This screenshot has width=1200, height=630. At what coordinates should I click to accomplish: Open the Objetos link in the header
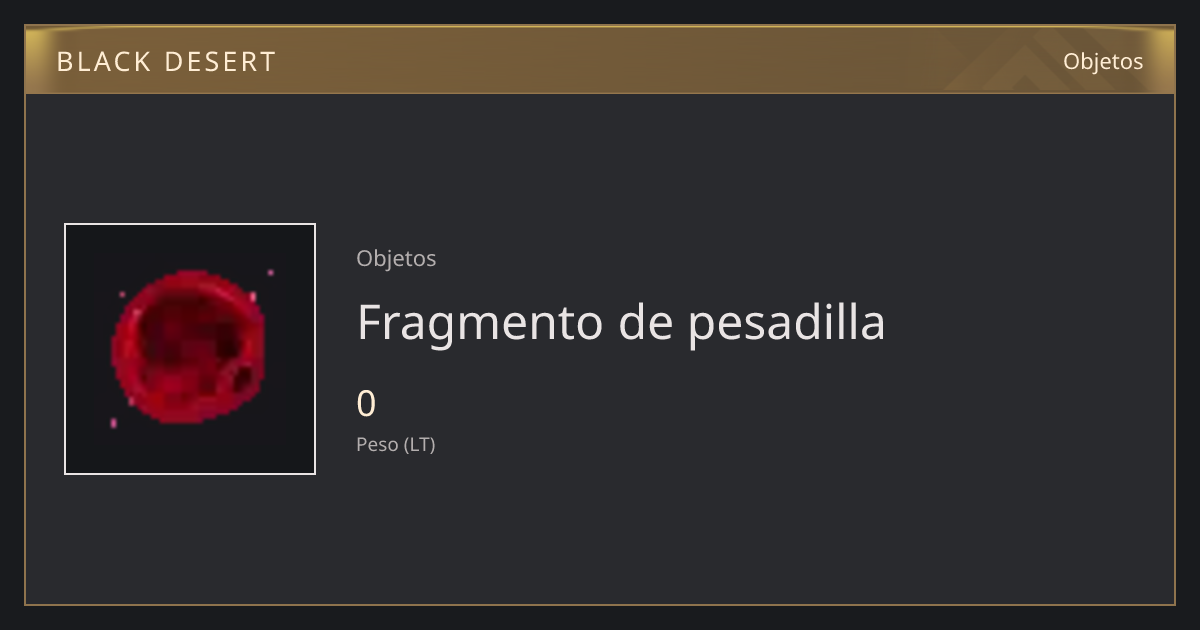tap(1103, 61)
